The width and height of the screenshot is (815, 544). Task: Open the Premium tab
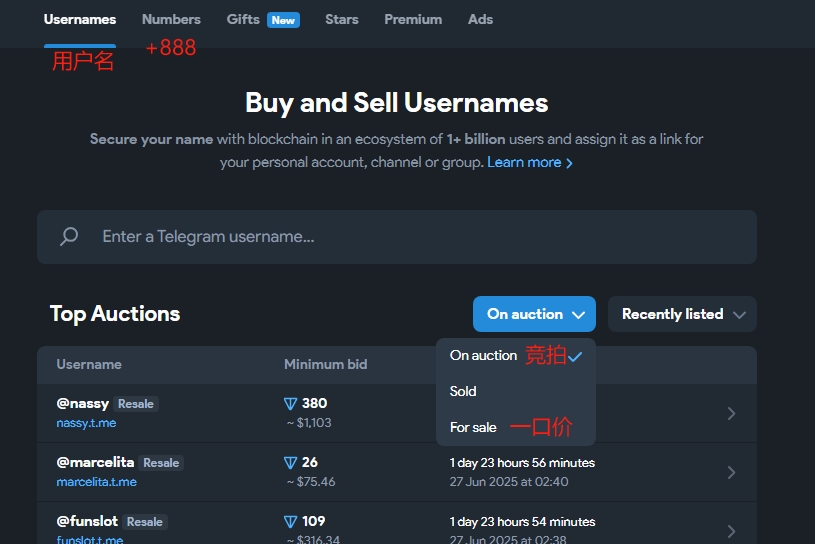413,20
